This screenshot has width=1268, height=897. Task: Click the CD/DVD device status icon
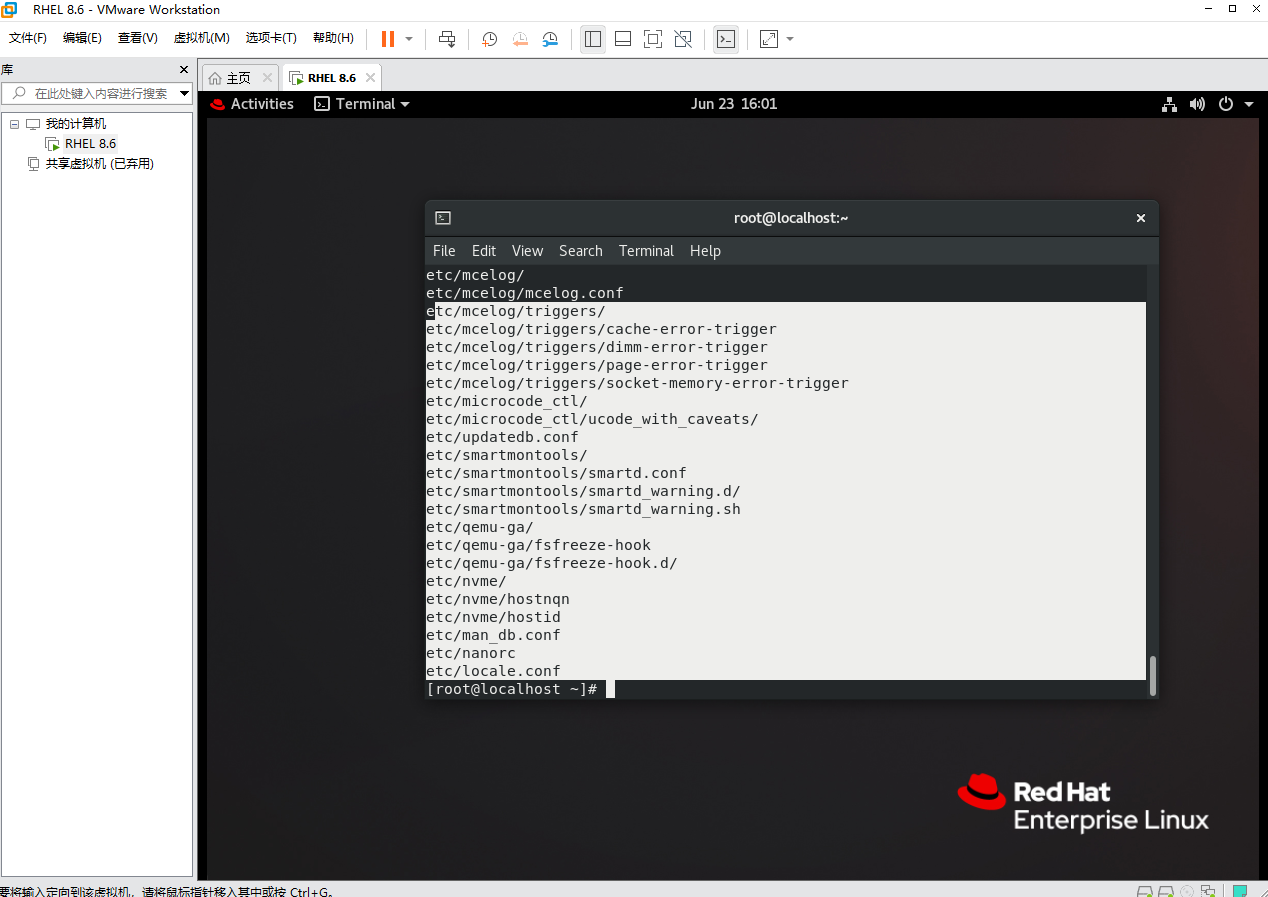(x=1187, y=891)
